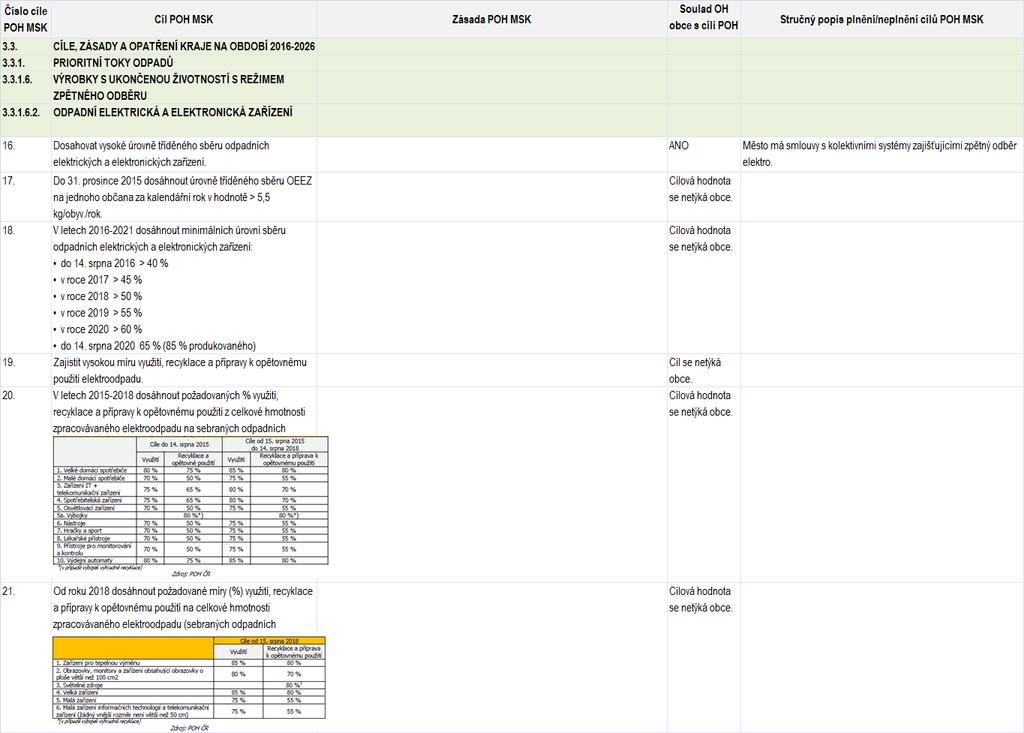
Task: Click goal number '20.'
Action: point(8,395)
